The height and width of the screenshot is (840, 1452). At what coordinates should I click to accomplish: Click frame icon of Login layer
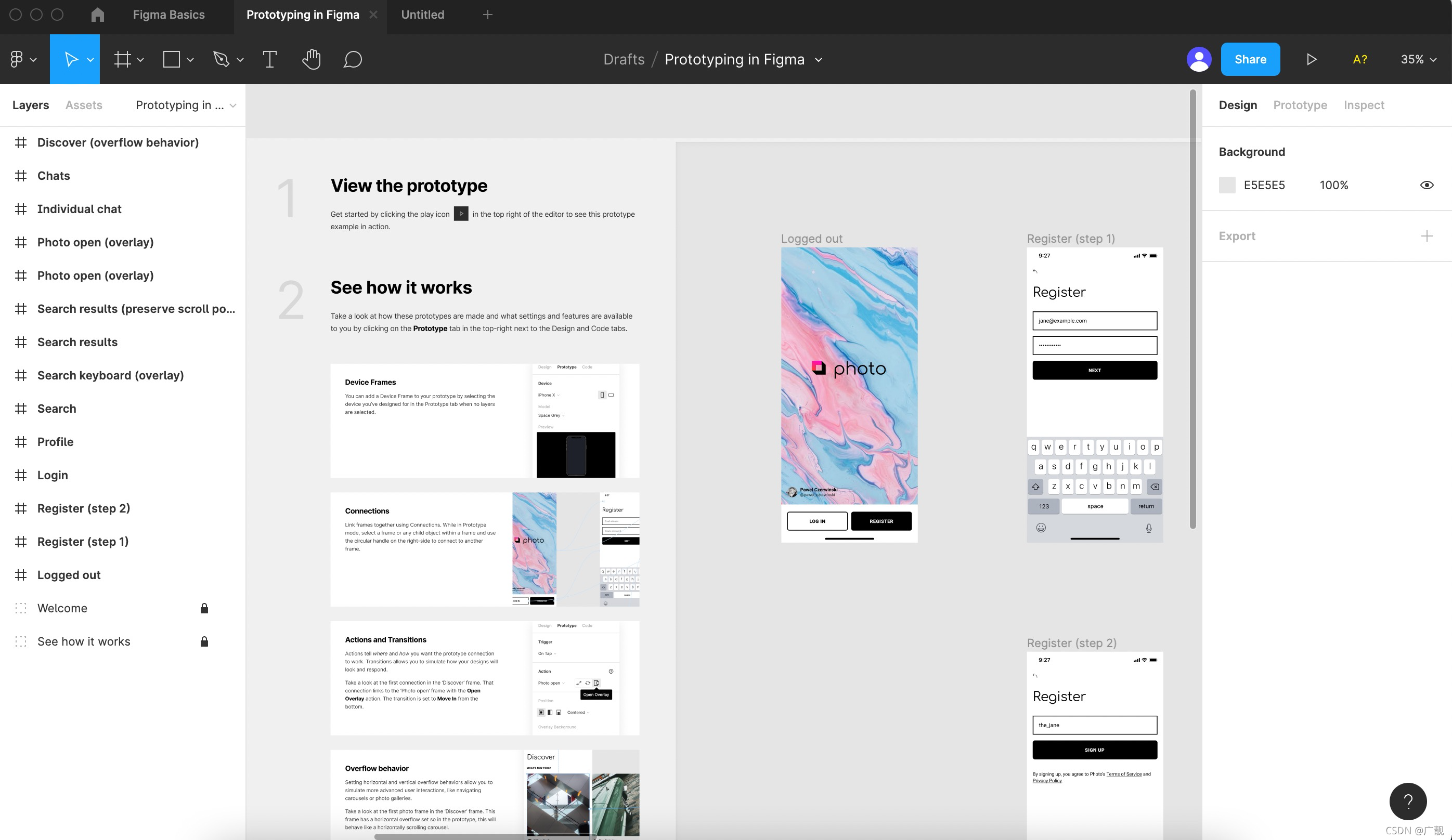click(x=21, y=475)
